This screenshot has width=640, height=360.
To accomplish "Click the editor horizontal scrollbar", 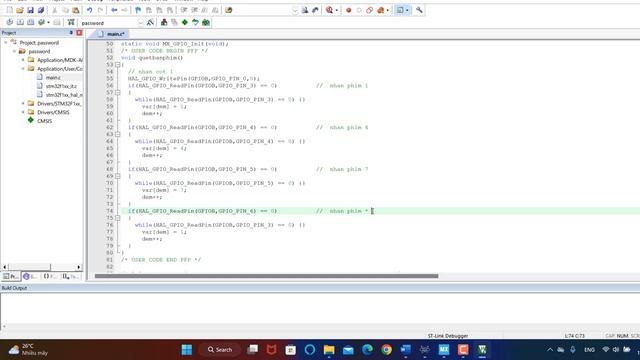I will 266,276.
